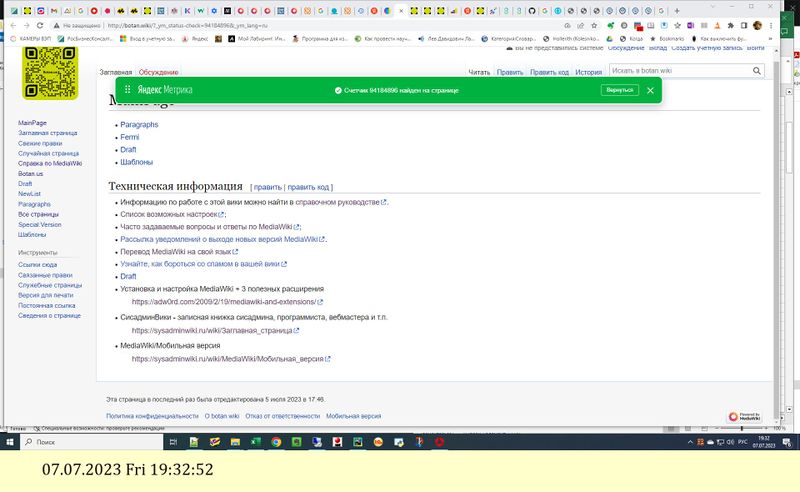Click the share icon in the address bar
The image size is (800, 492).
coord(581,26)
